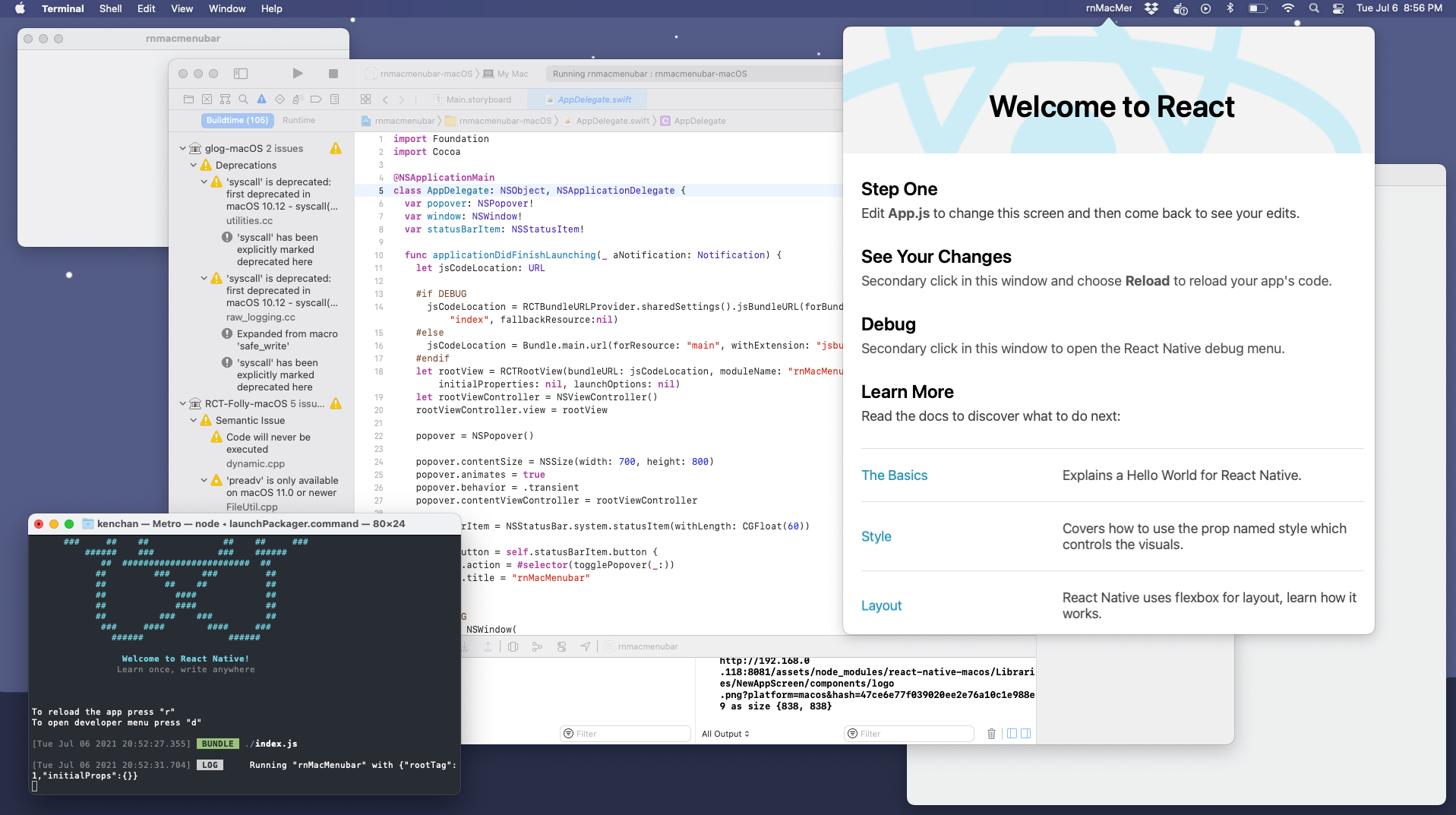Toggle the variables view pane button
This screenshot has height=815, width=1456.
1012,734
